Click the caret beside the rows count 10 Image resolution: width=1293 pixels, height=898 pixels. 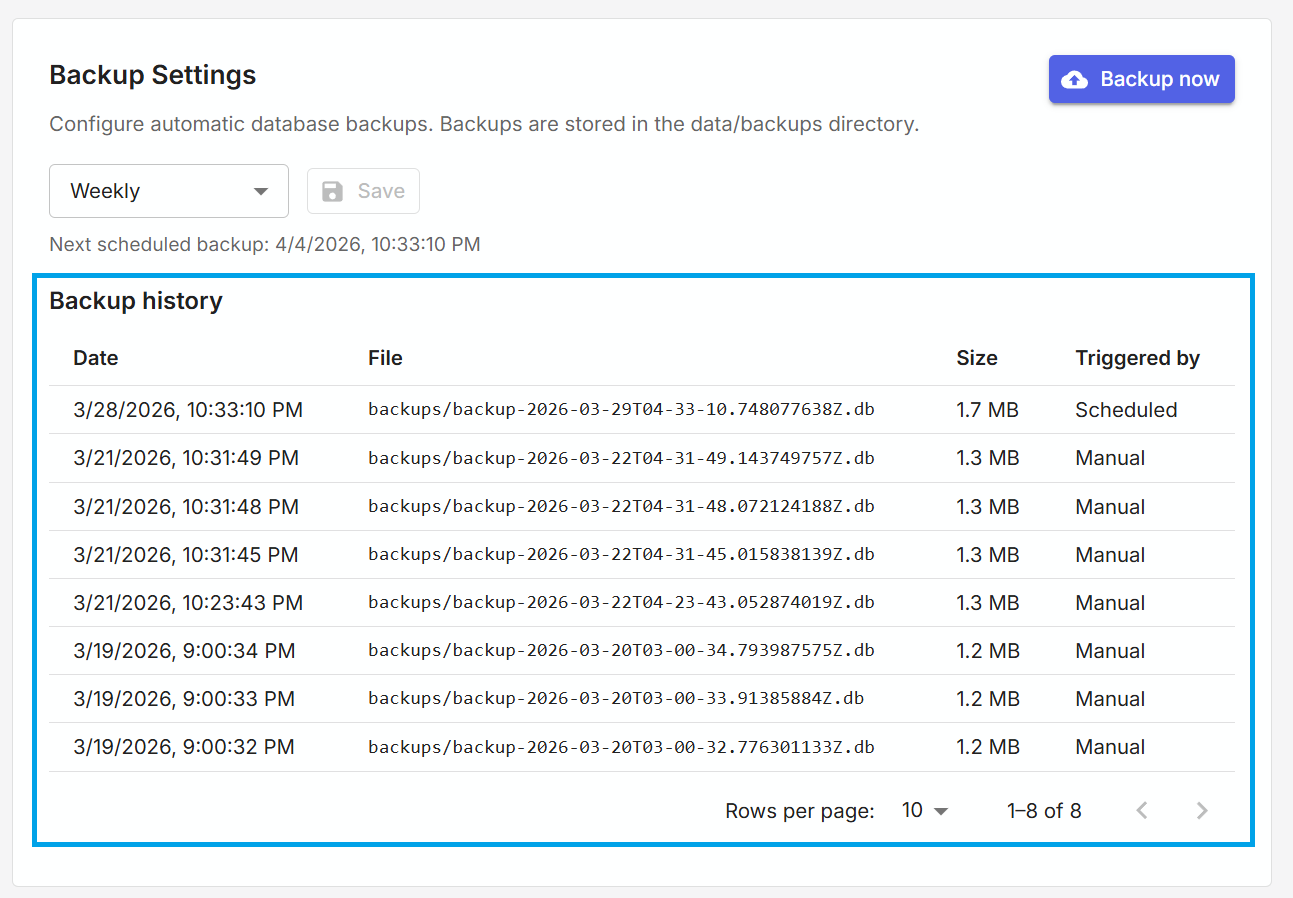point(939,811)
